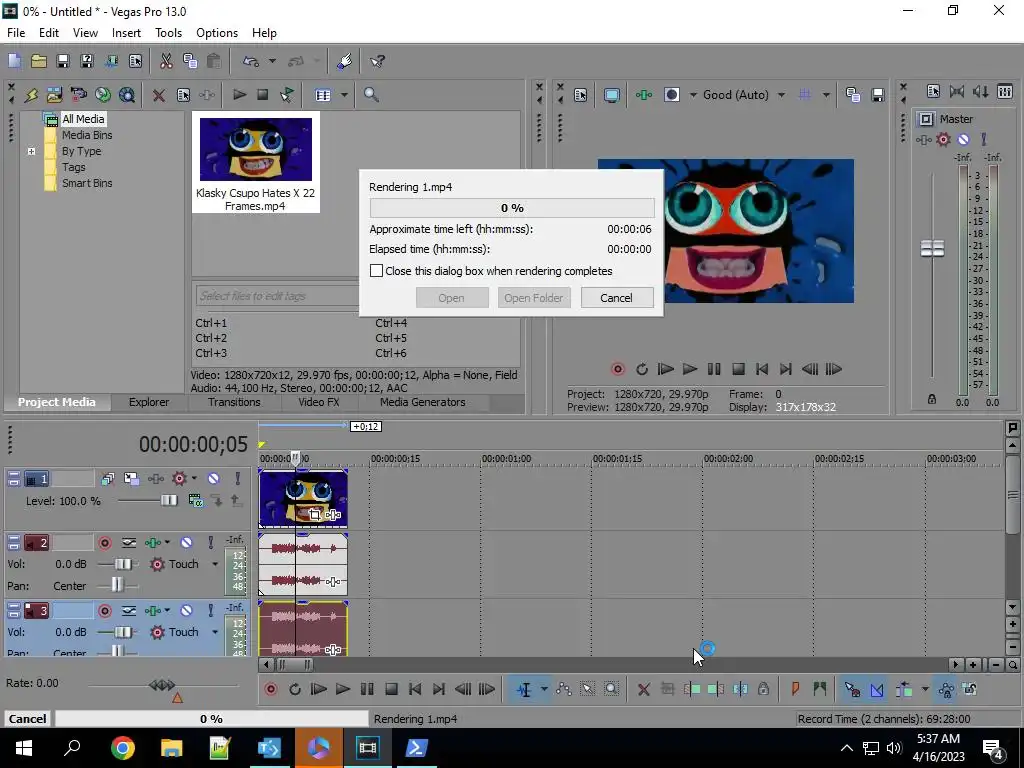Click Loop Playback in timeline transport bar
The width and height of the screenshot is (1024, 768).
click(x=295, y=689)
